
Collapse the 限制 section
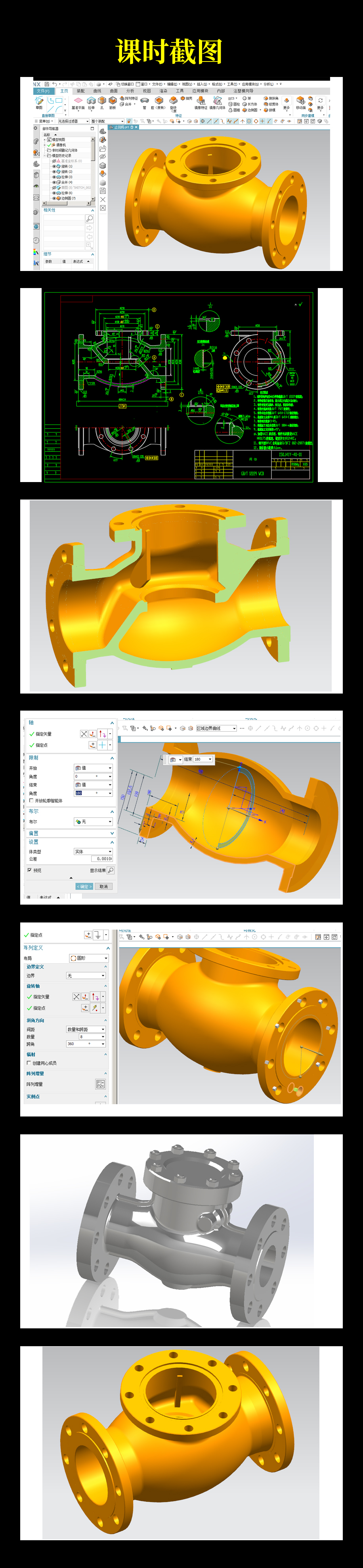pos(112,758)
